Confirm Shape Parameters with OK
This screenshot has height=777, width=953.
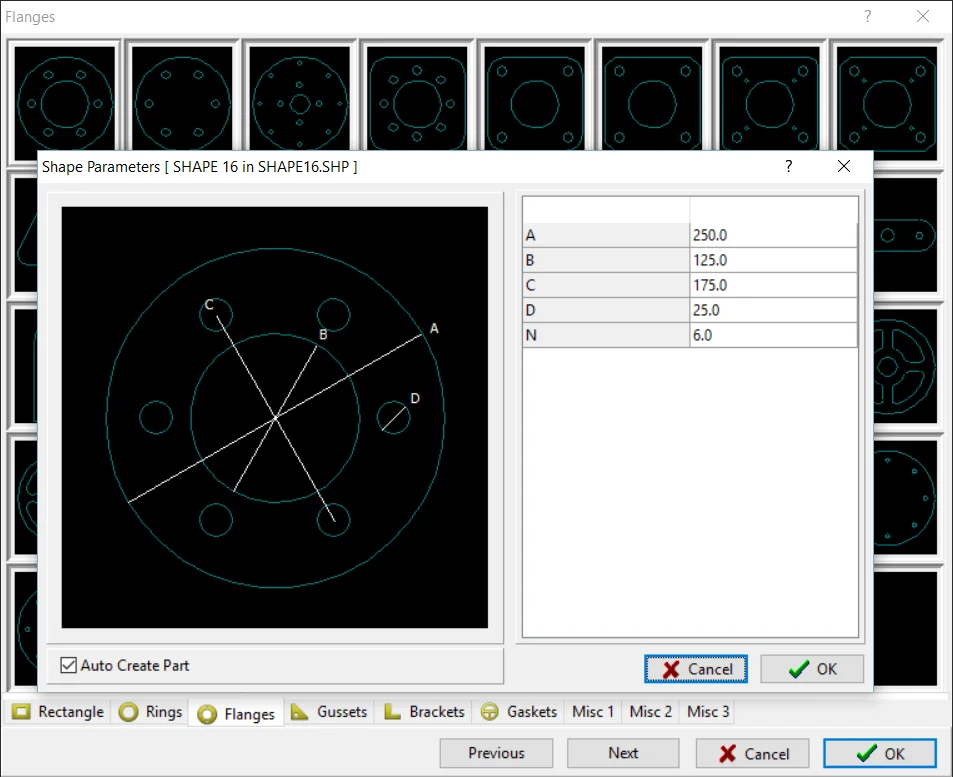tap(812, 669)
